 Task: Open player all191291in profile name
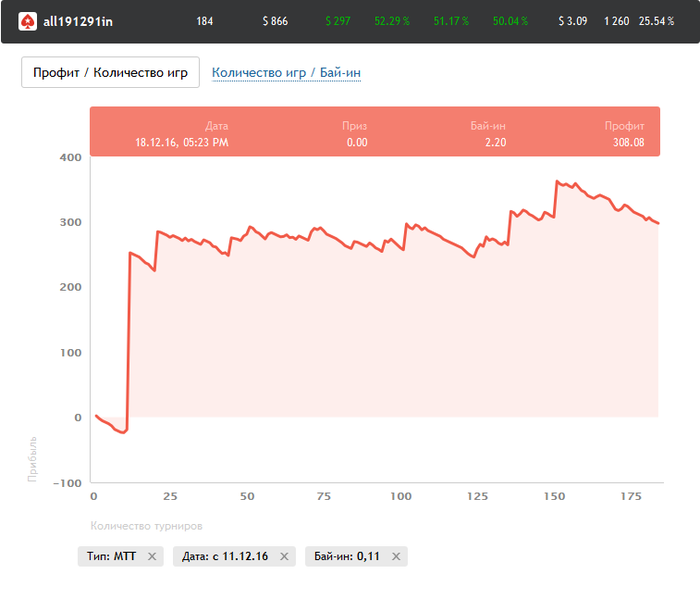click(x=78, y=21)
